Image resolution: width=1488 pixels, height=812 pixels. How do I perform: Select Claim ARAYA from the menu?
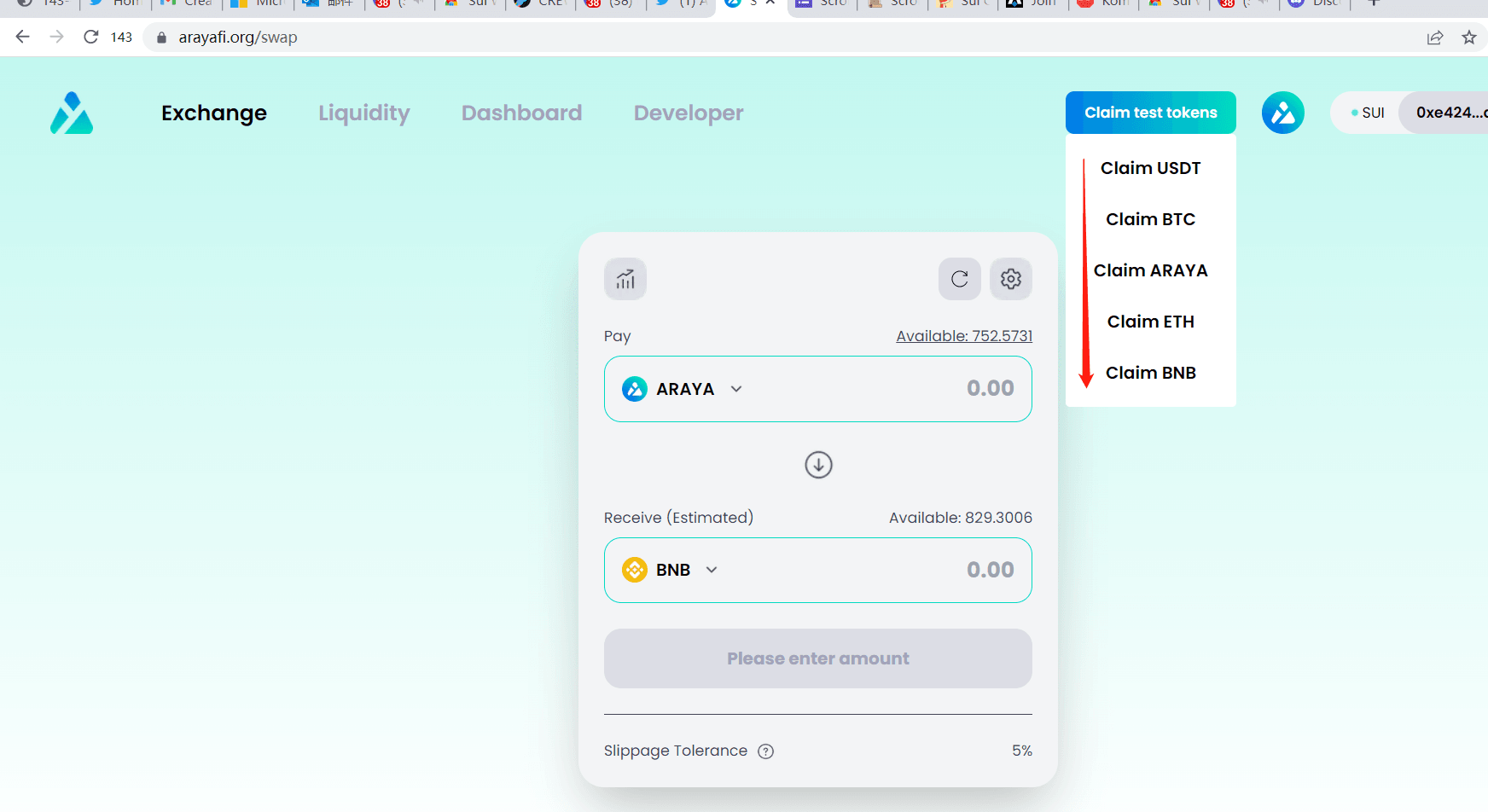click(1150, 270)
